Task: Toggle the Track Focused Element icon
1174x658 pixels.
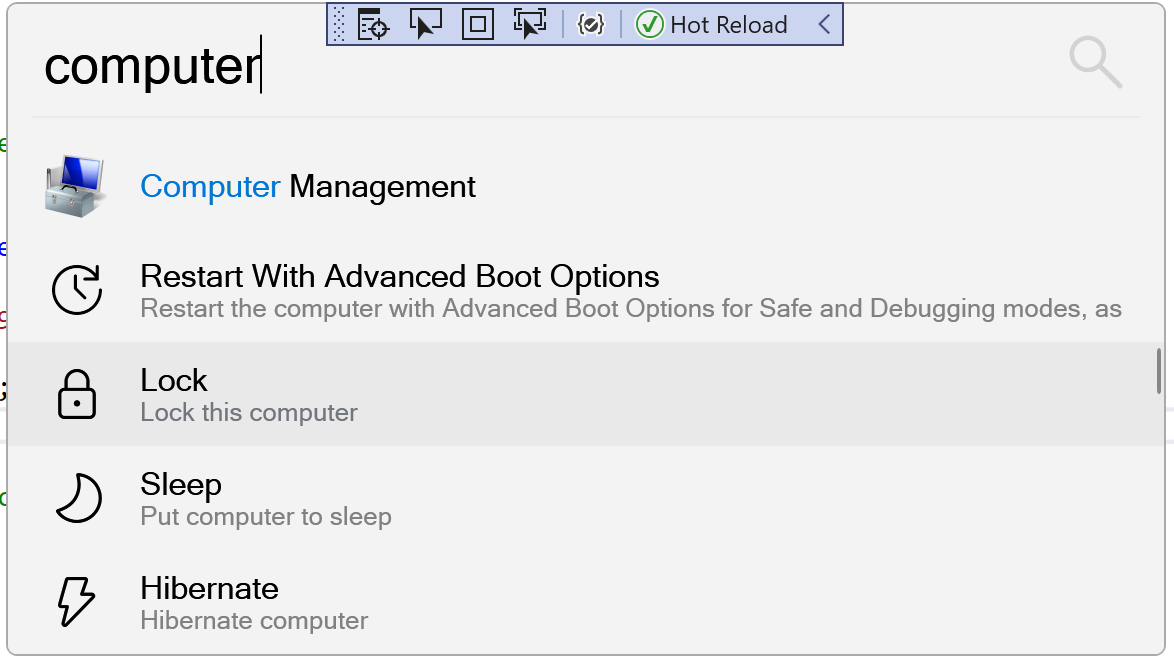Action: (x=528, y=25)
